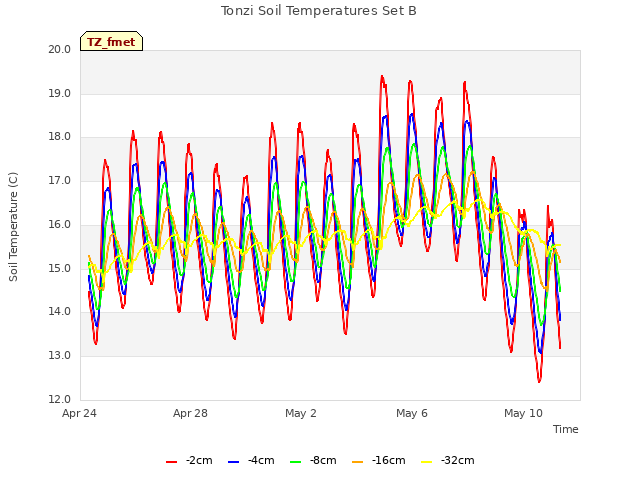Click the Apr 24 tick label

[79, 413]
